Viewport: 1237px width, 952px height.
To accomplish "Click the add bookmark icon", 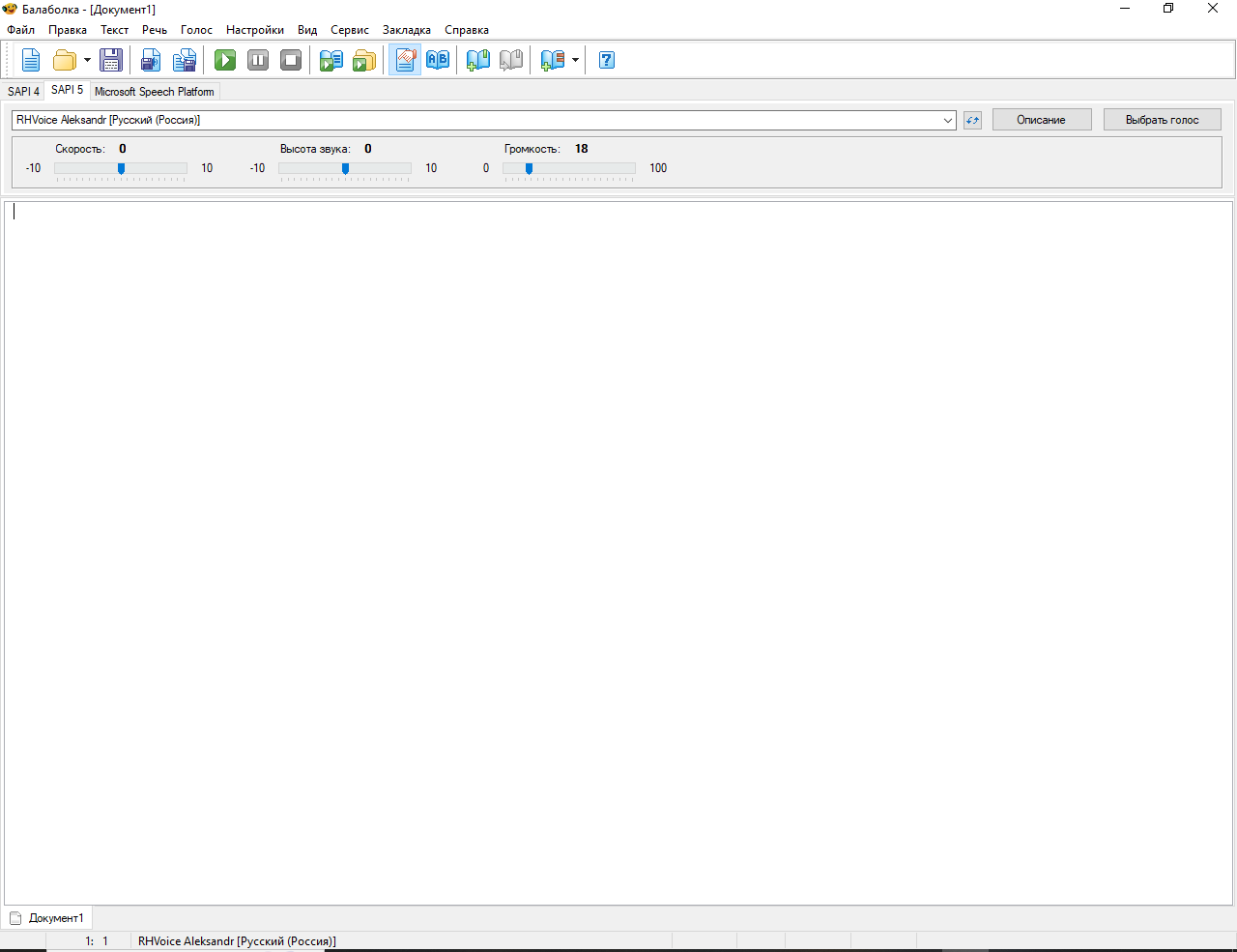I will [478, 60].
